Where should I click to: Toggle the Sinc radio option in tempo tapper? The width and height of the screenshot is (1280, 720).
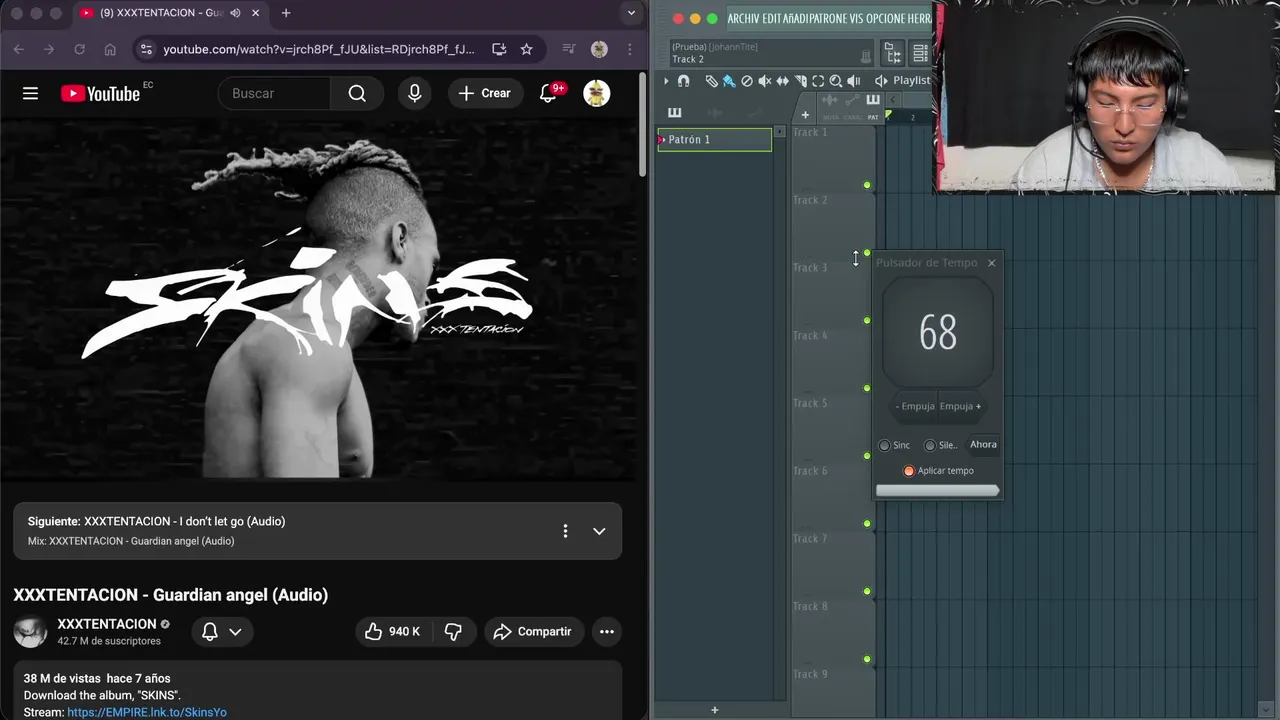click(884, 445)
